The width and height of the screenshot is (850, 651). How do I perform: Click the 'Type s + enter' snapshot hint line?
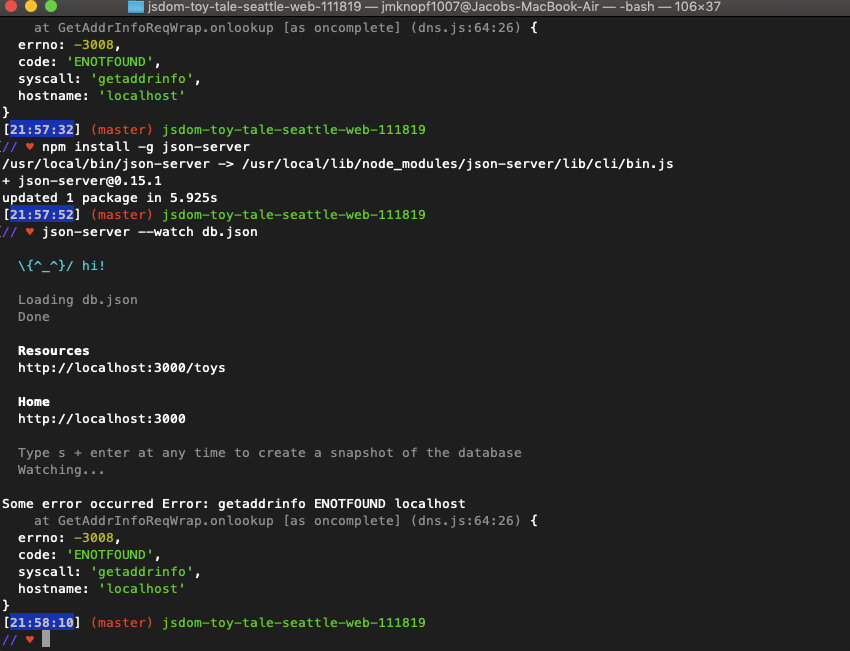click(x=269, y=453)
